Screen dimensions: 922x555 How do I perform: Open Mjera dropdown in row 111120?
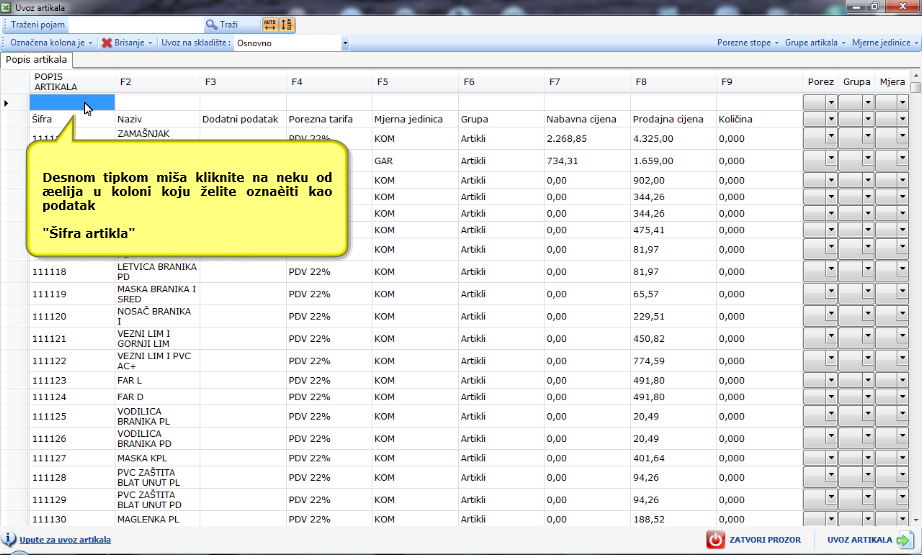[x=903, y=314]
